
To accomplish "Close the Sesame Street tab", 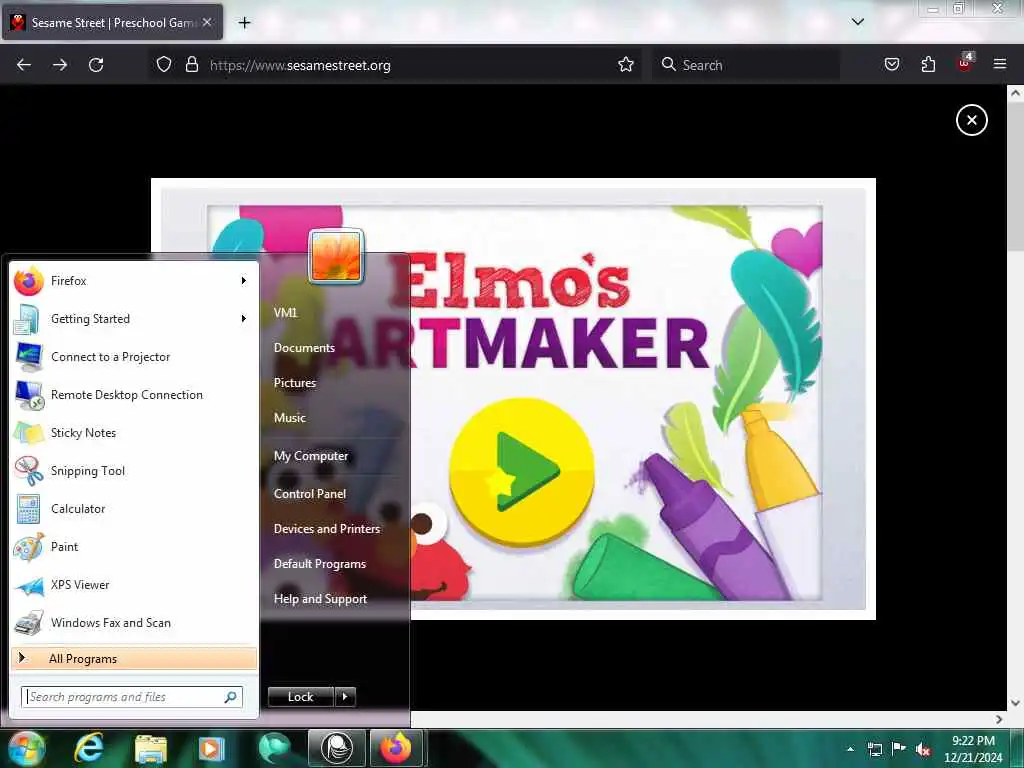I will point(207,22).
